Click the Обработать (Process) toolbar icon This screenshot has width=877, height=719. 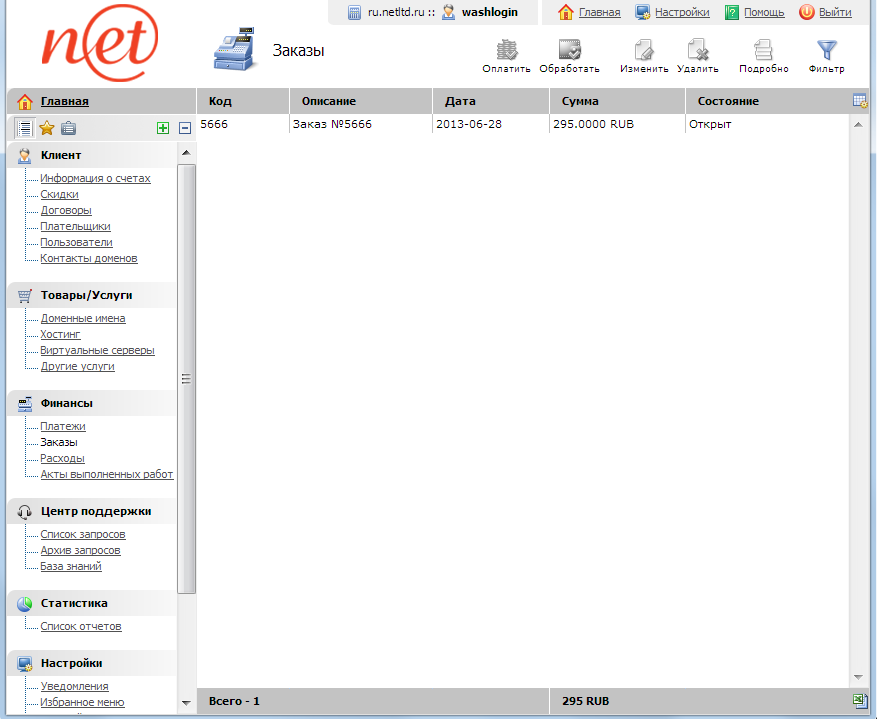[569, 50]
